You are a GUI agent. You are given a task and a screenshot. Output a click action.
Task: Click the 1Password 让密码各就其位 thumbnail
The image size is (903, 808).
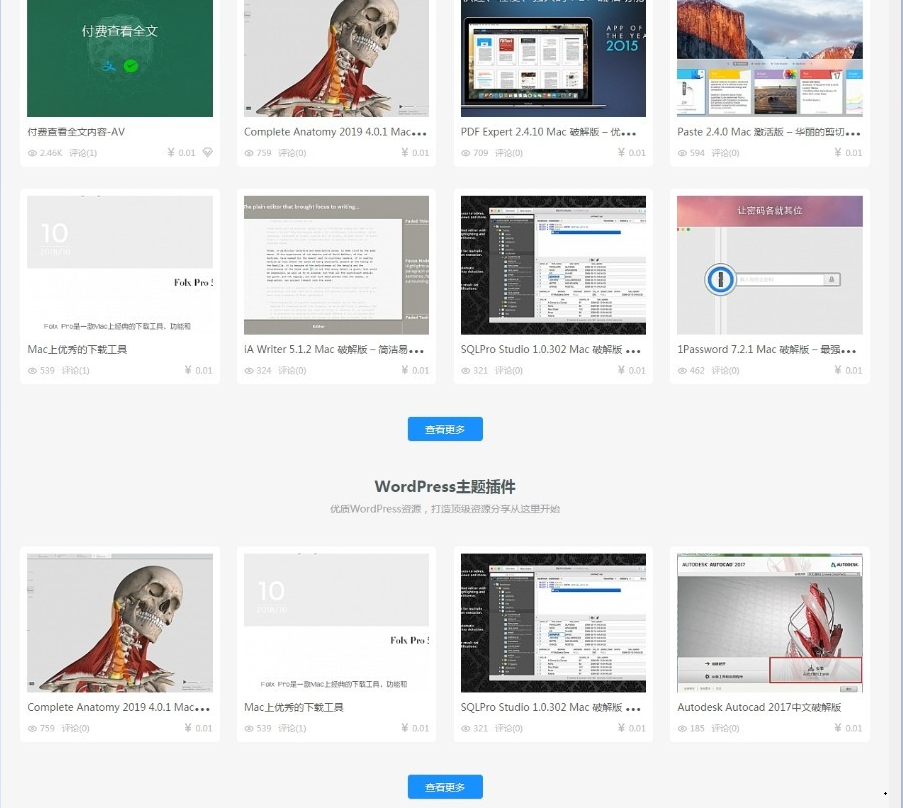770,265
